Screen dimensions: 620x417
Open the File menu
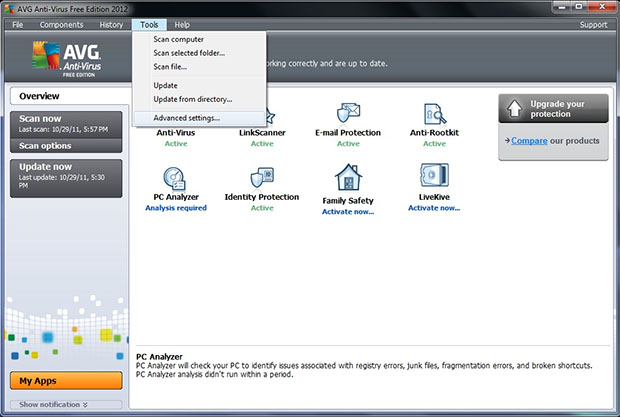tap(17, 25)
